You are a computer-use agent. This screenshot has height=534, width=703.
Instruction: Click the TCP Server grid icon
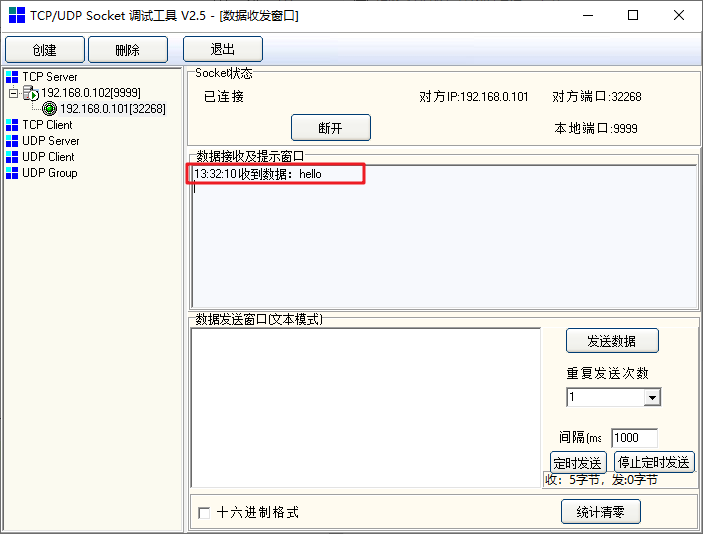12,77
